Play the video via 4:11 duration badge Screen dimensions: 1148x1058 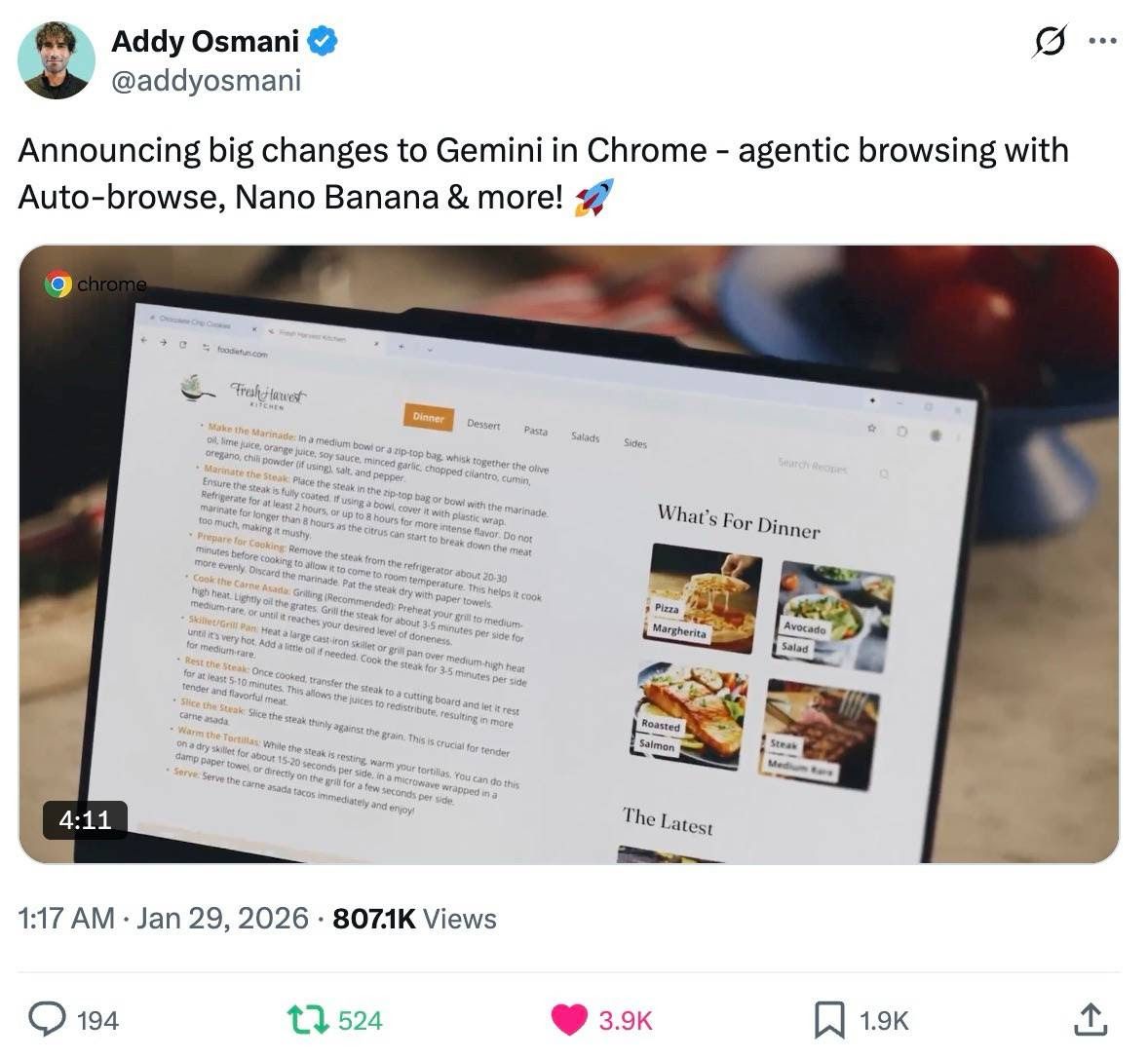tap(86, 819)
